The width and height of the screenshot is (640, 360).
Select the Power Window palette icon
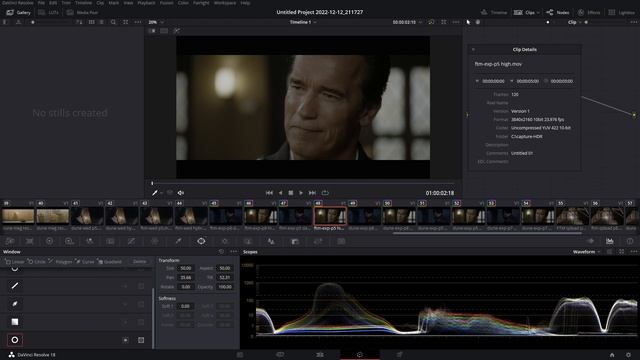(201, 241)
